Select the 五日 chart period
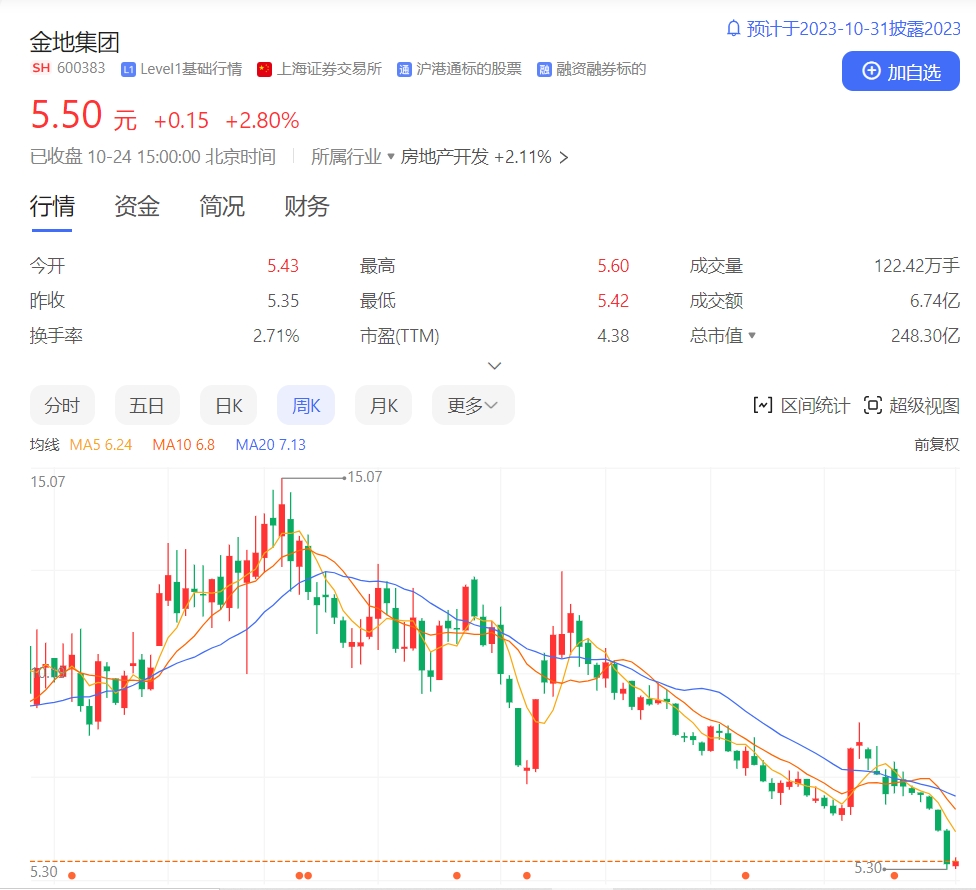The width and height of the screenshot is (976, 890). point(147,406)
